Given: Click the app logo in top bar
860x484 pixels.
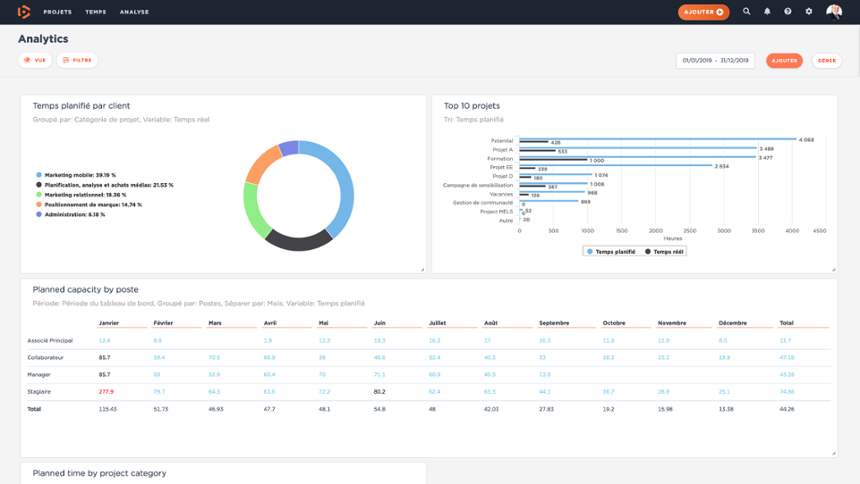Looking at the screenshot, I should click(24, 12).
